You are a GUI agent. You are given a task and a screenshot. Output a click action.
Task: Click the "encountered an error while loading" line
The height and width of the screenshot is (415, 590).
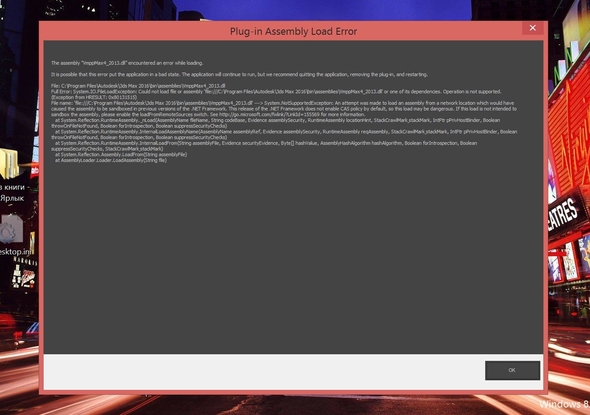[x=127, y=63]
